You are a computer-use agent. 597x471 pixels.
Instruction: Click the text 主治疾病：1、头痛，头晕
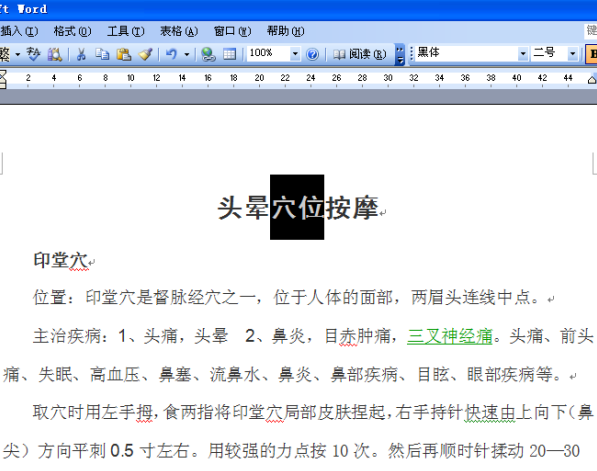(131, 337)
